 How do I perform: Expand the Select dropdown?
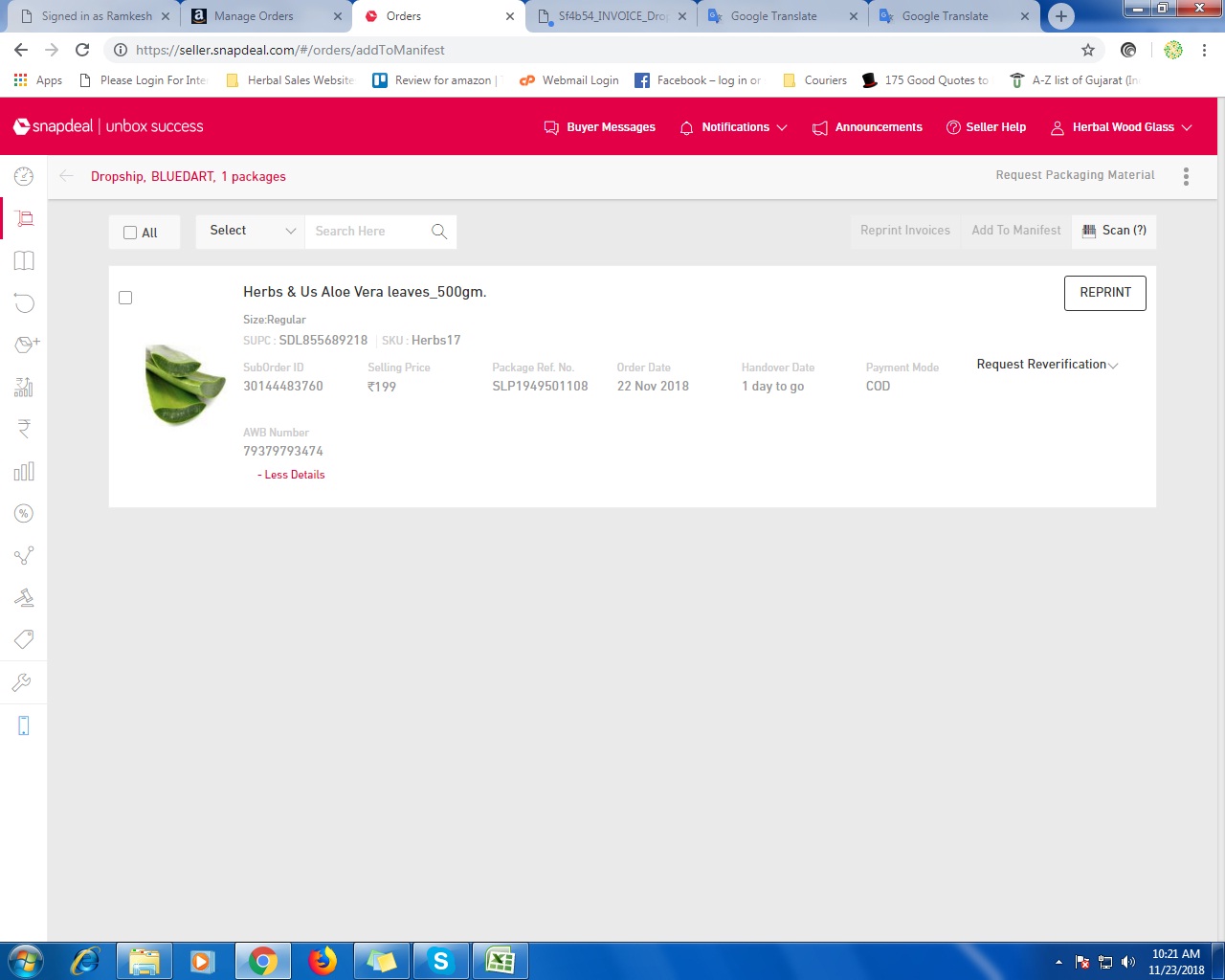click(249, 231)
